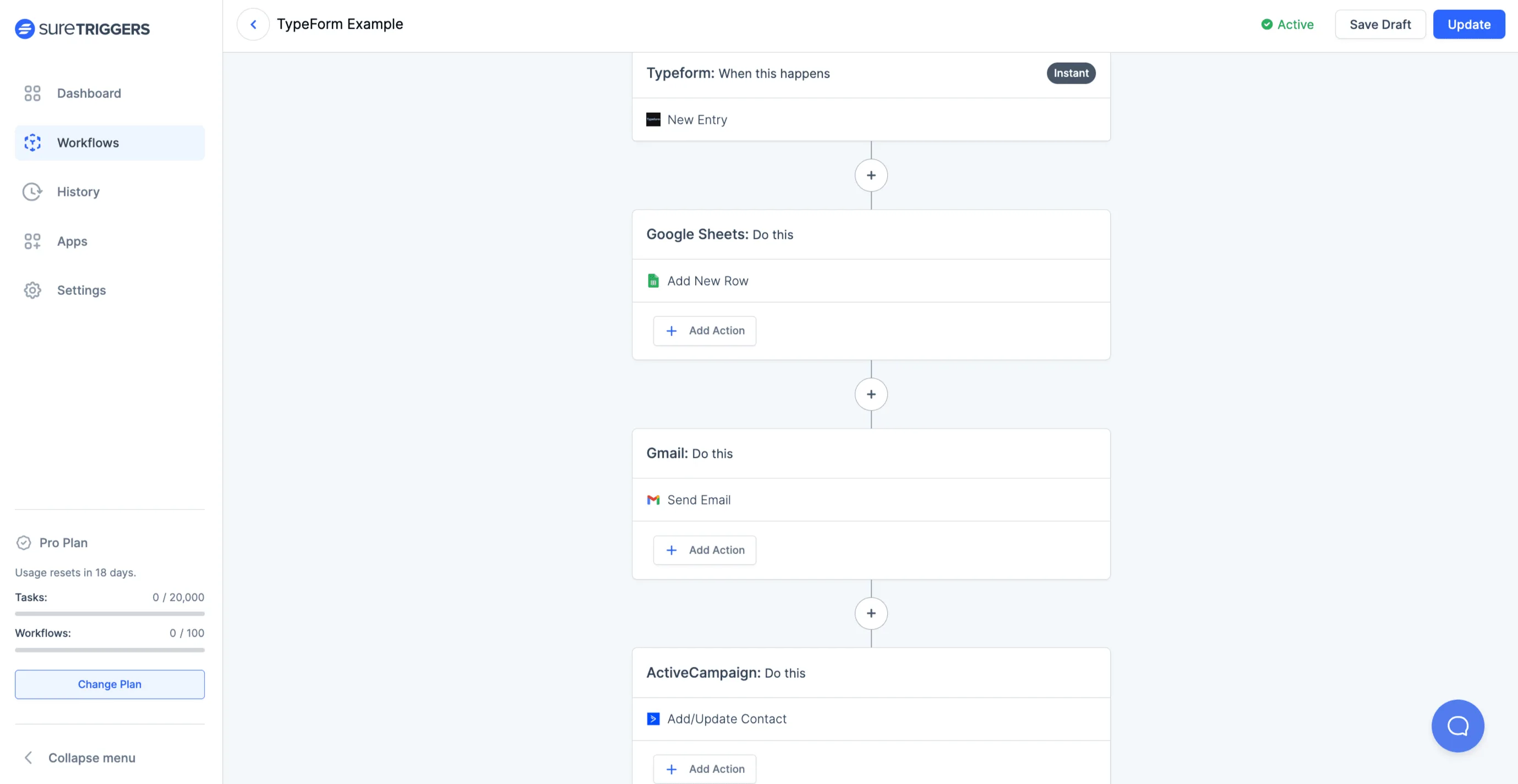
Task: Open the Dashboard menu item
Action: click(x=110, y=93)
